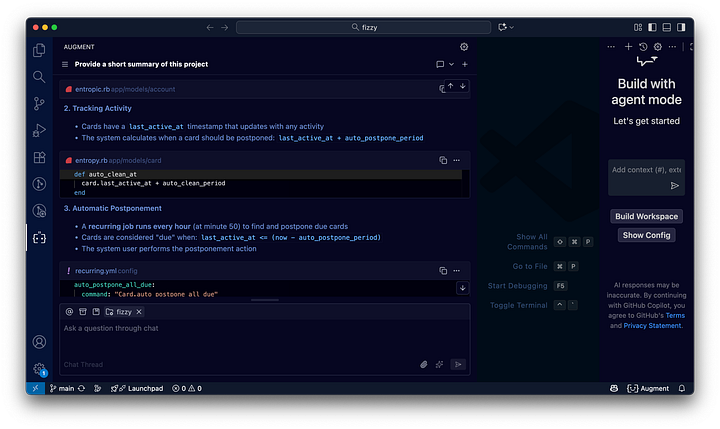Toggle the bottom panel visibility
The width and height of the screenshot is (720, 429).
(x=667, y=28)
